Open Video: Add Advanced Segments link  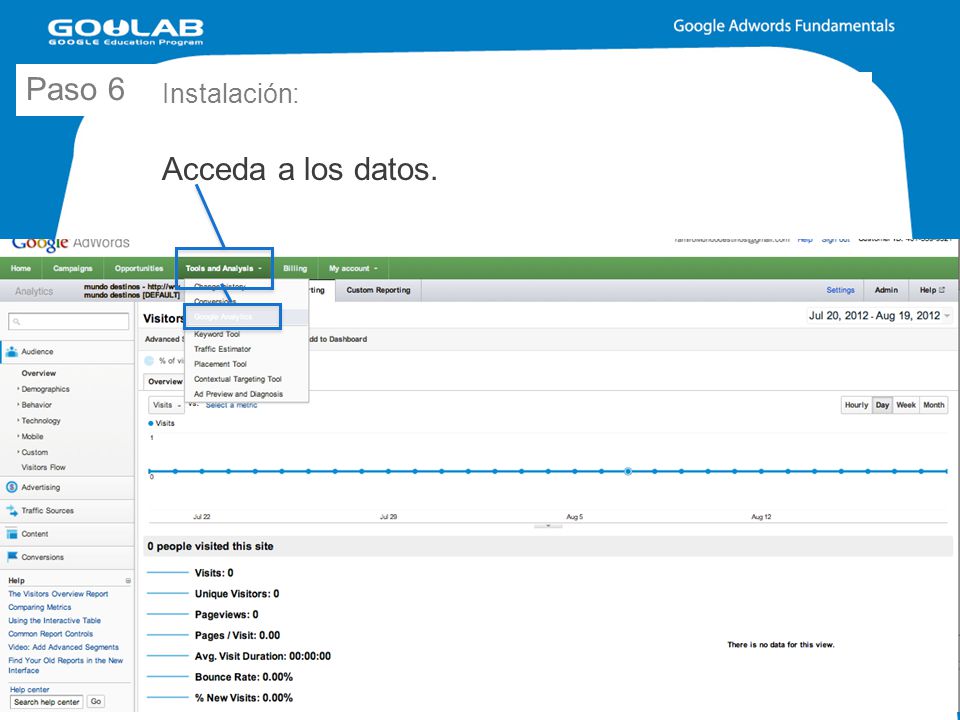tap(64, 647)
